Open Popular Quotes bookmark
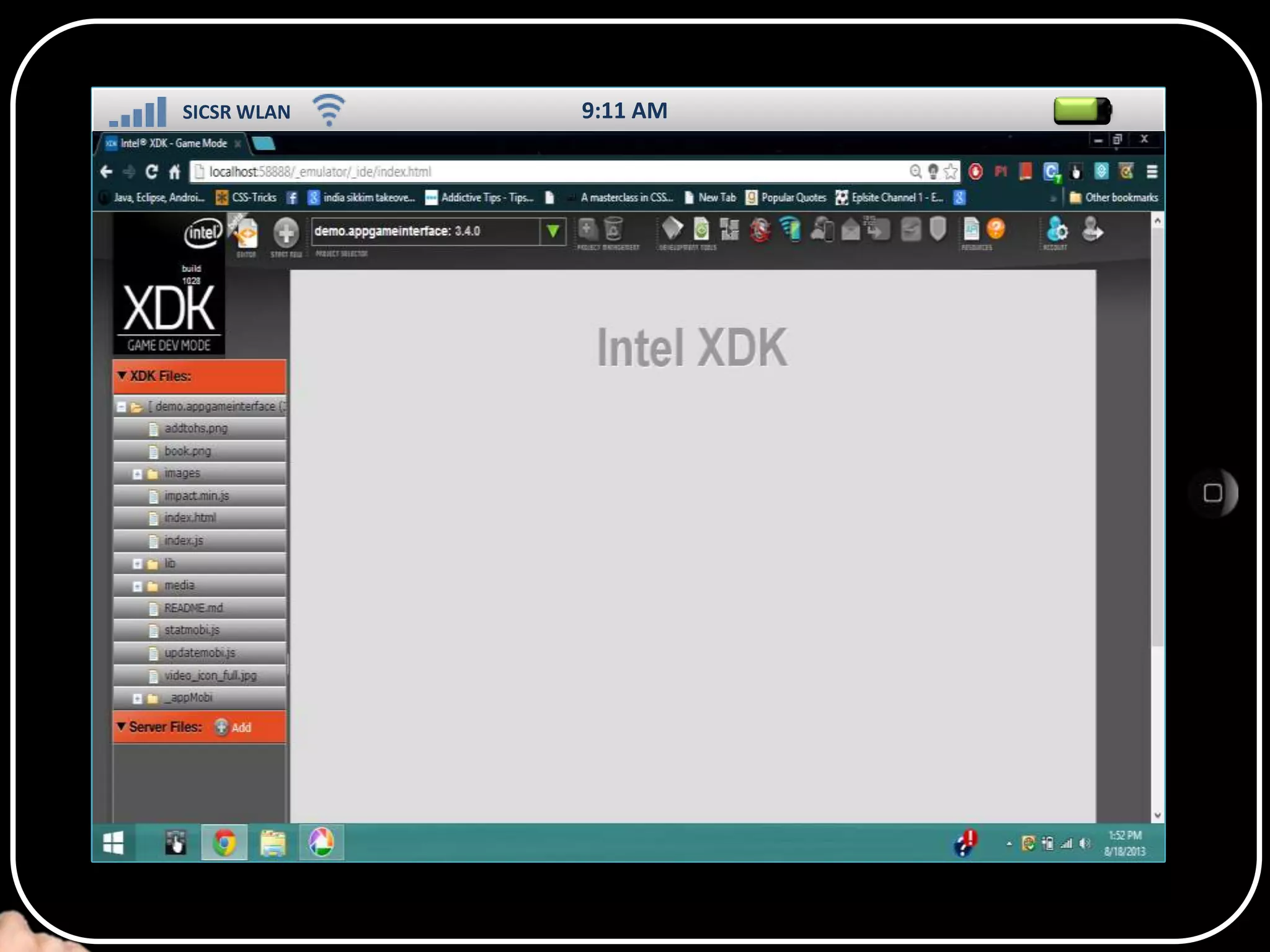This screenshot has height=952, width=1270. click(x=786, y=198)
